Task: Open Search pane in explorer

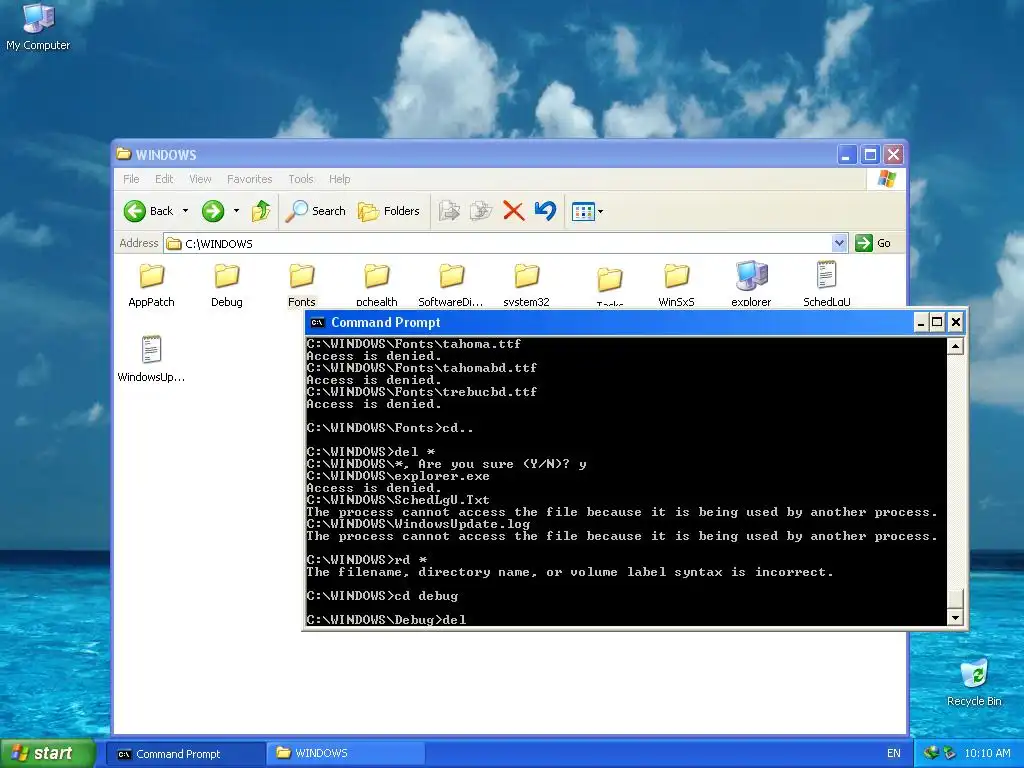Action: point(316,211)
